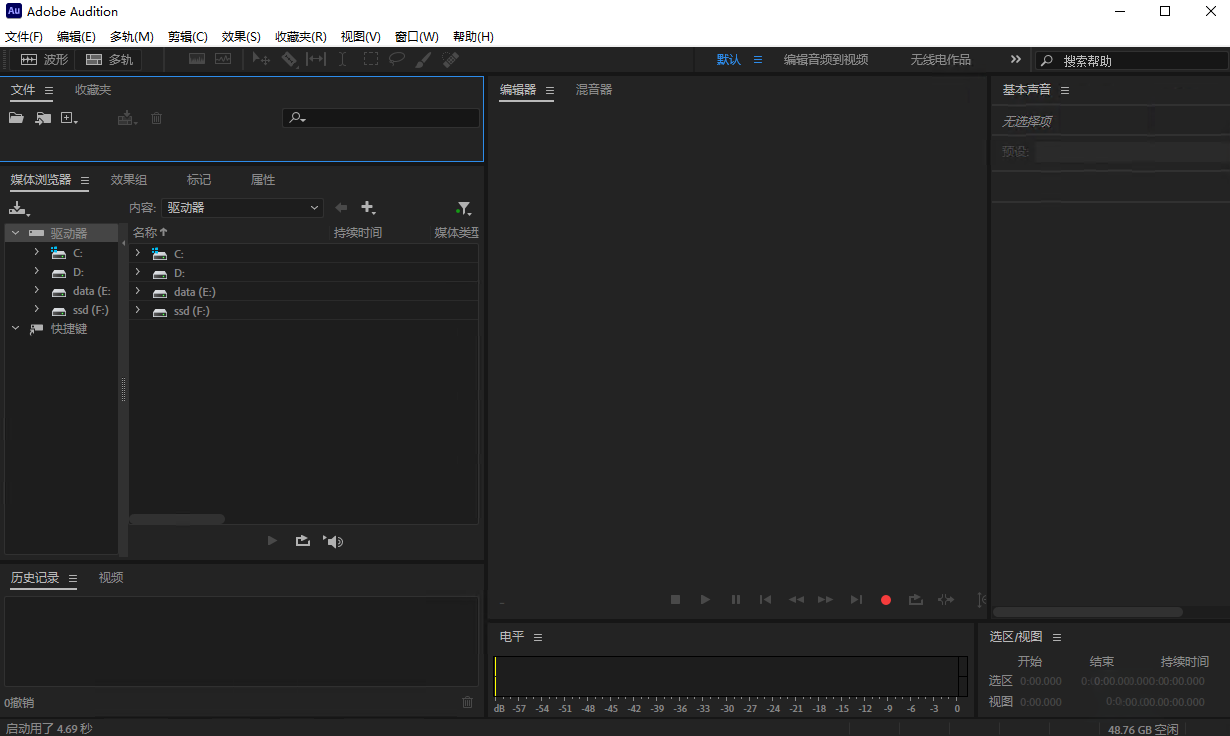Image resolution: width=1230 pixels, height=736 pixels.
Task: Select the Paintbrush Selection tool
Action: point(423,60)
